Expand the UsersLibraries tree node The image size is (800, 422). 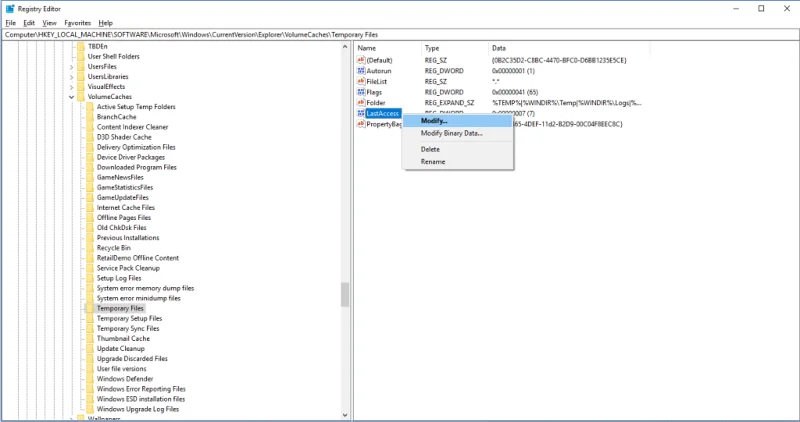[71, 77]
